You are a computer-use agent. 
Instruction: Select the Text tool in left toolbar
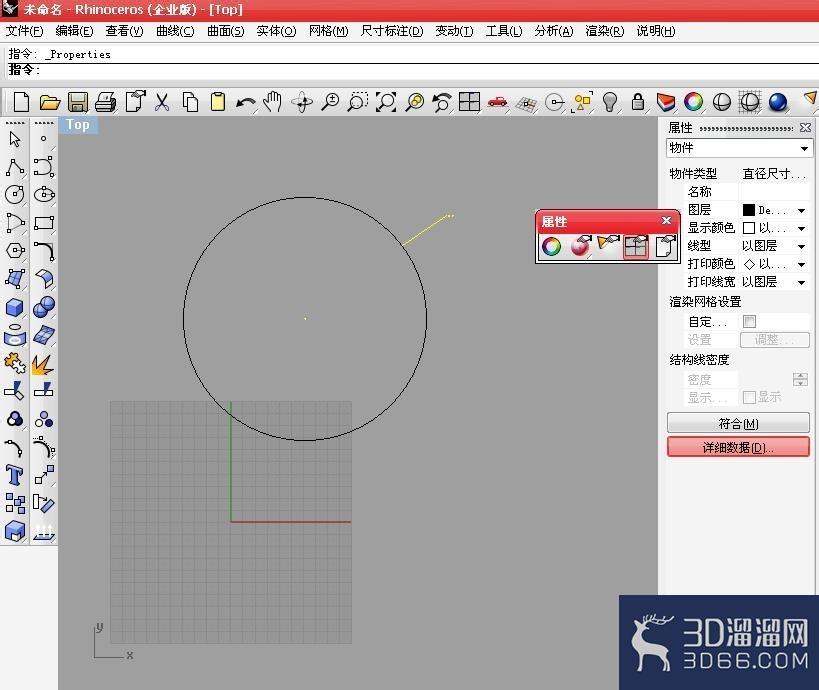click(x=15, y=475)
